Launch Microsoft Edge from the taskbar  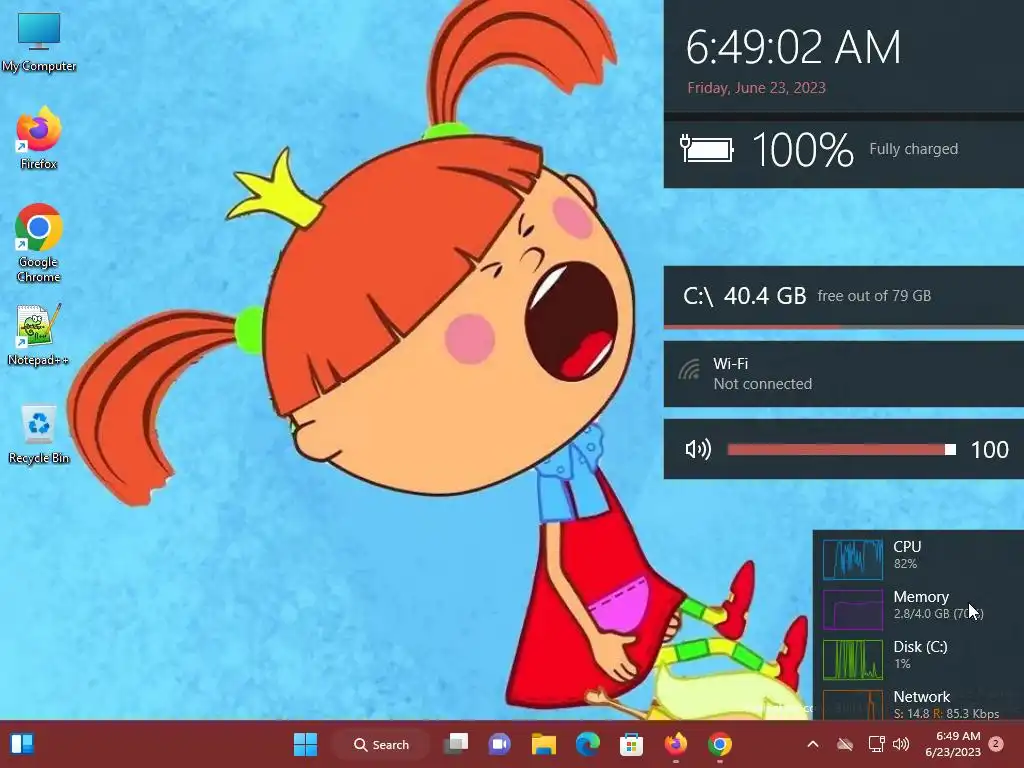coord(588,744)
